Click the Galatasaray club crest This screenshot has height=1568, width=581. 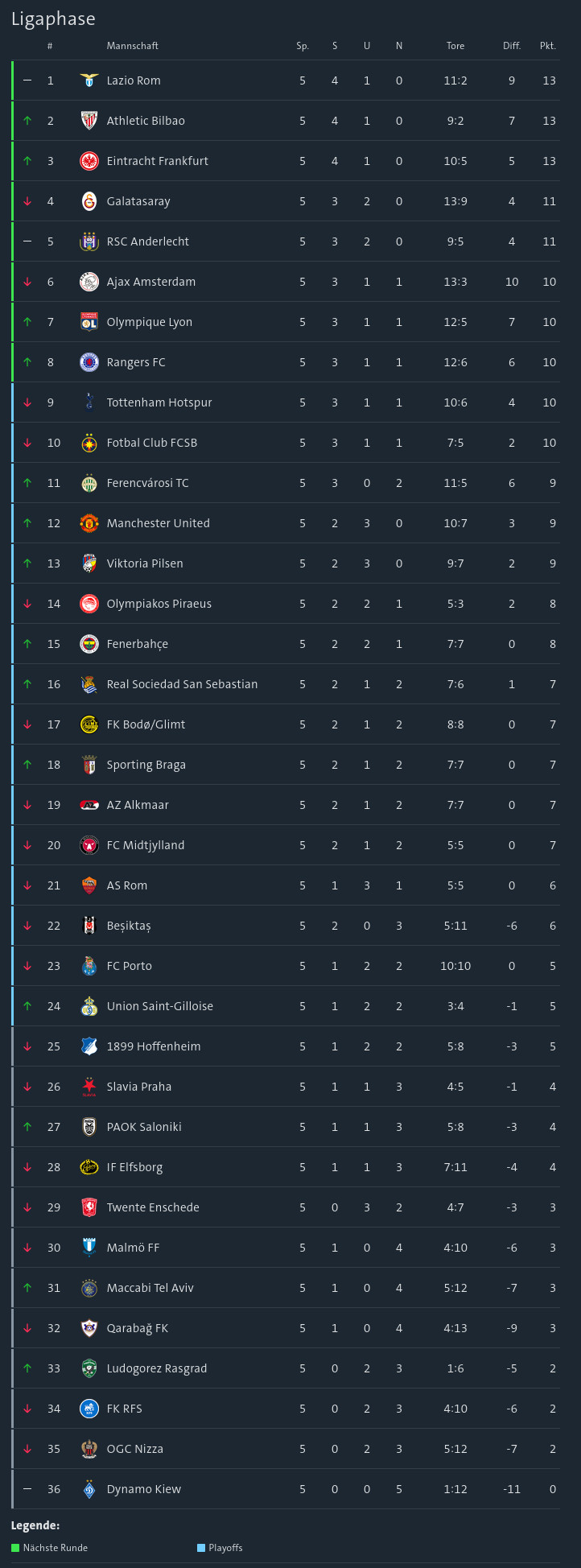click(89, 201)
